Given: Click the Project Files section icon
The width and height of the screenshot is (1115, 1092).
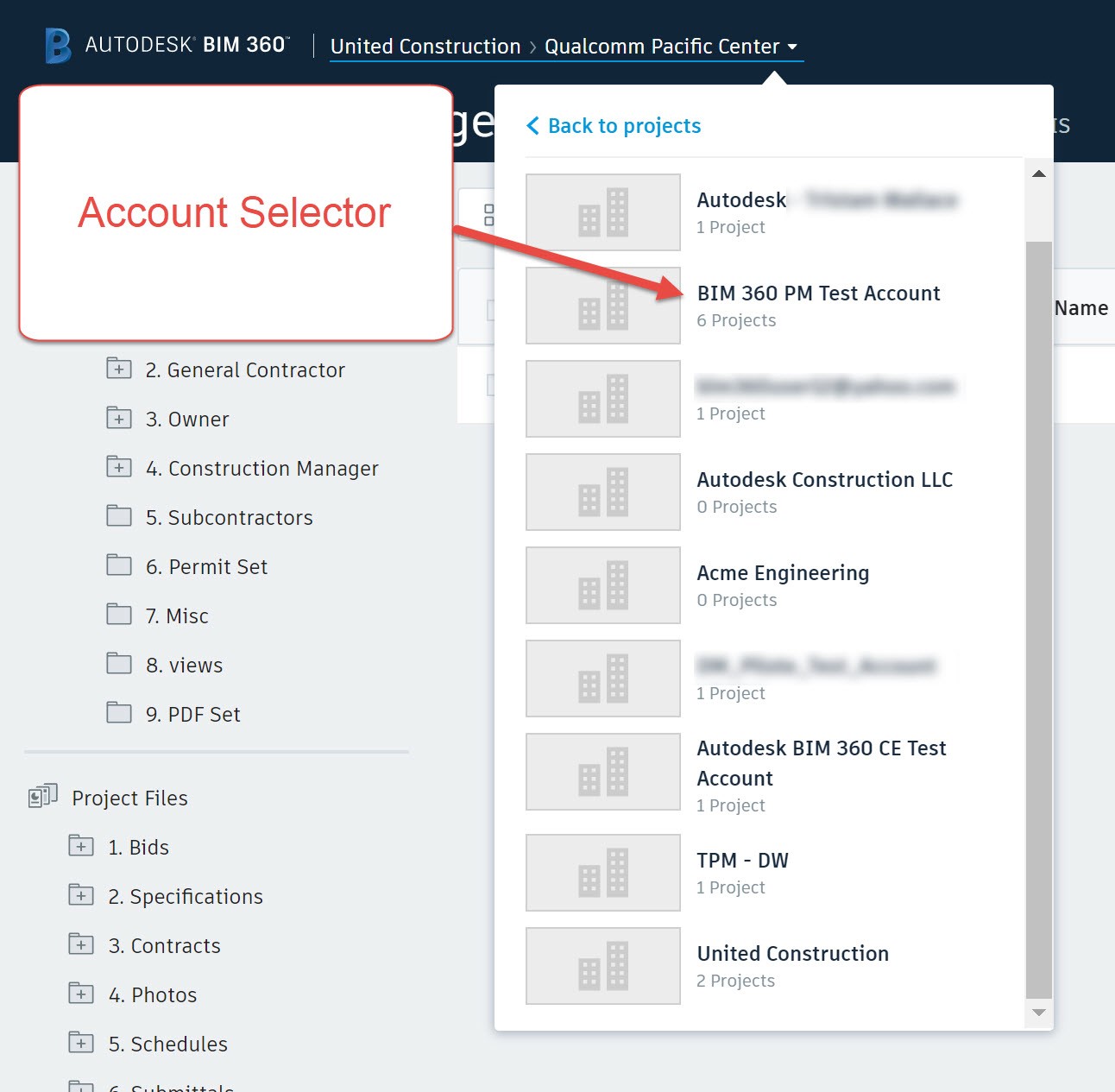Looking at the screenshot, I should pyautogui.click(x=43, y=796).
